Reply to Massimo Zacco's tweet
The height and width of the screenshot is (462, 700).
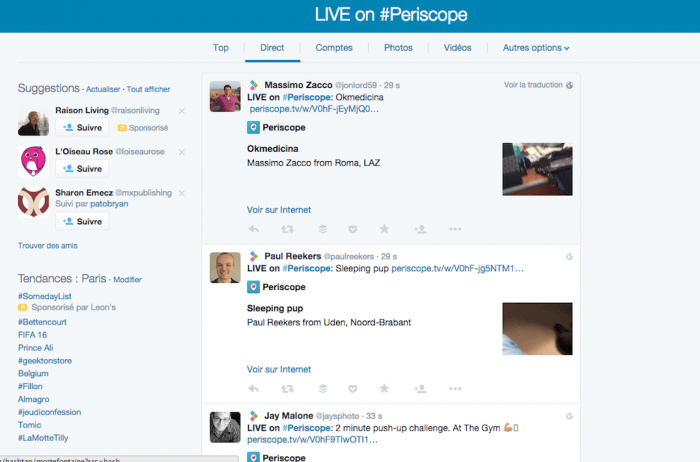point(254,229)
